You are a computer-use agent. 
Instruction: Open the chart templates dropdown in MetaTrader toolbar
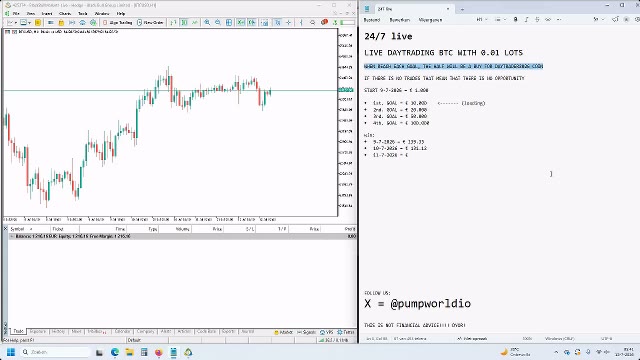26,22
